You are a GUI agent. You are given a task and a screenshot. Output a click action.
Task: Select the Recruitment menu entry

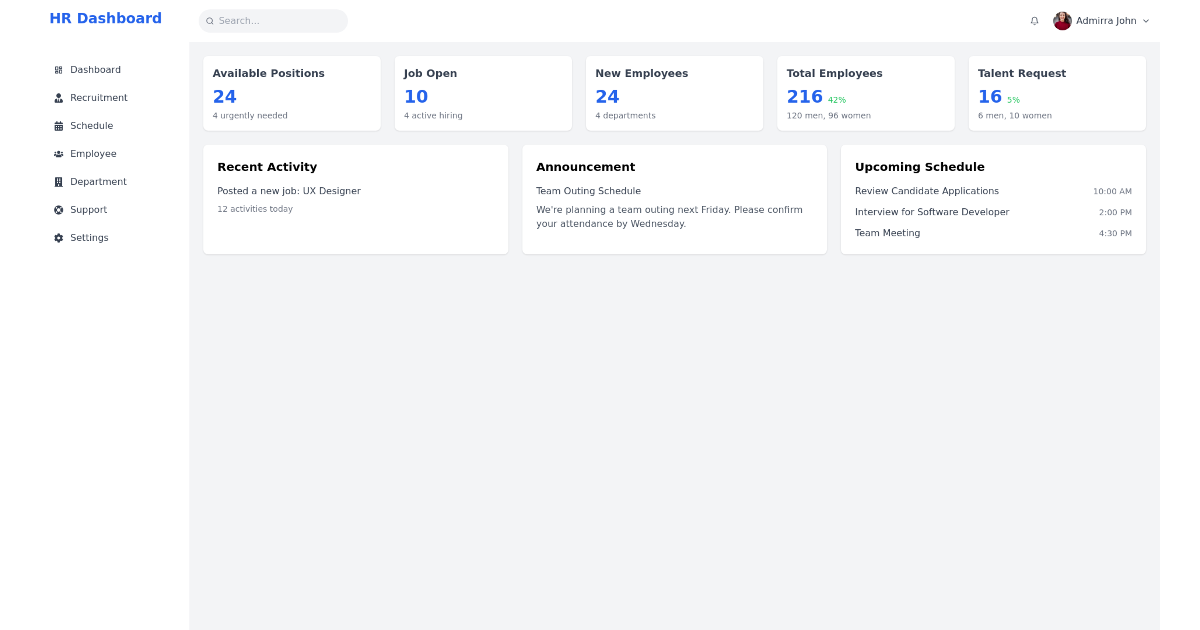(x=100, y=97)
